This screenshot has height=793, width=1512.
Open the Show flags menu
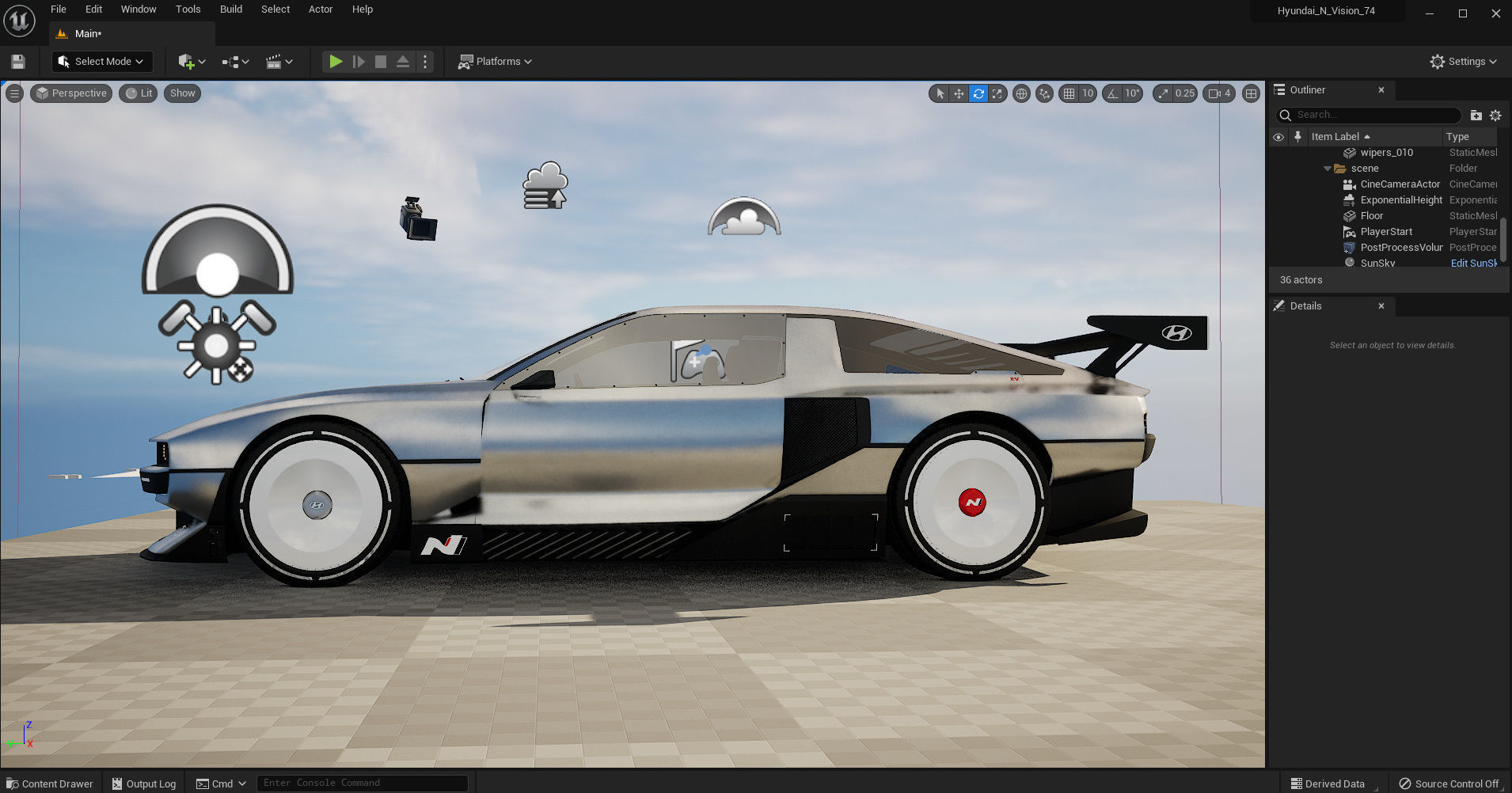coord(182,93)
